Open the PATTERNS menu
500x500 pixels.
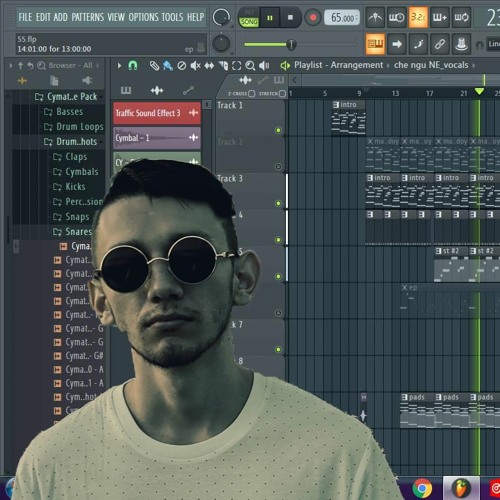(88, 17)
